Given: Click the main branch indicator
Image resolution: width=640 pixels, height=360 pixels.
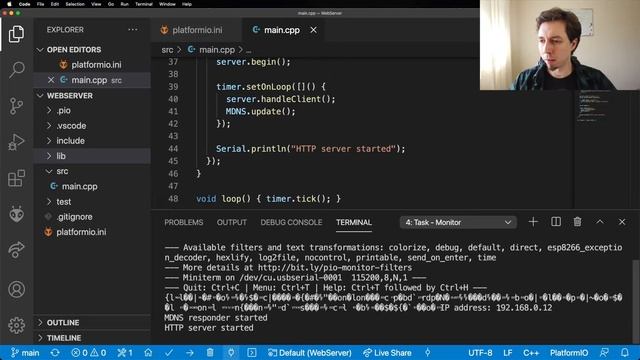Looking at the screenshot, I should (x=25, y=353).
